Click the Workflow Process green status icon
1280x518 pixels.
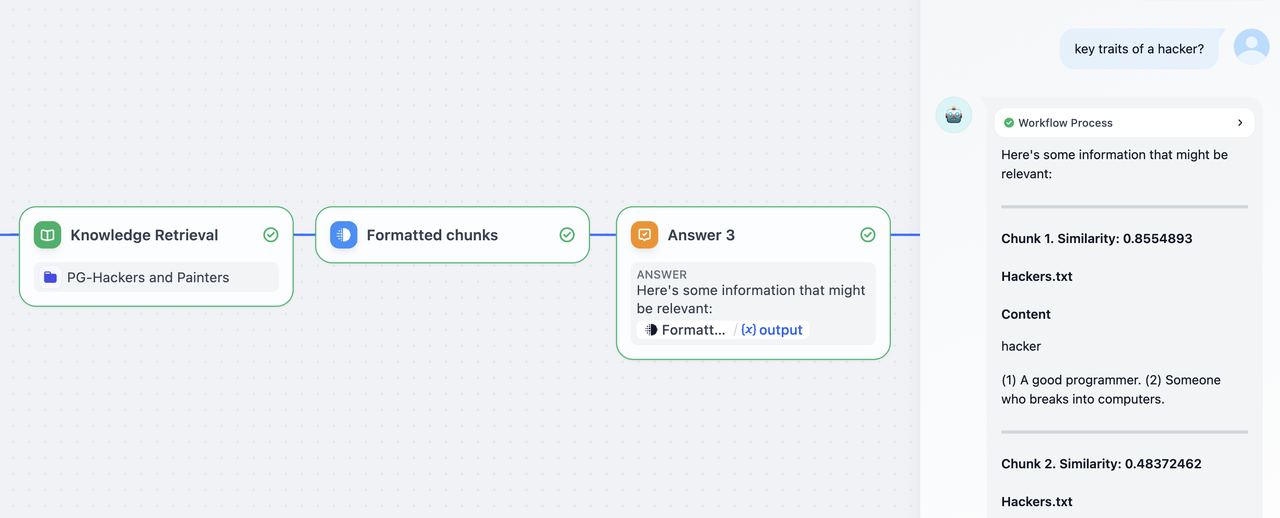pos(1009,123)
